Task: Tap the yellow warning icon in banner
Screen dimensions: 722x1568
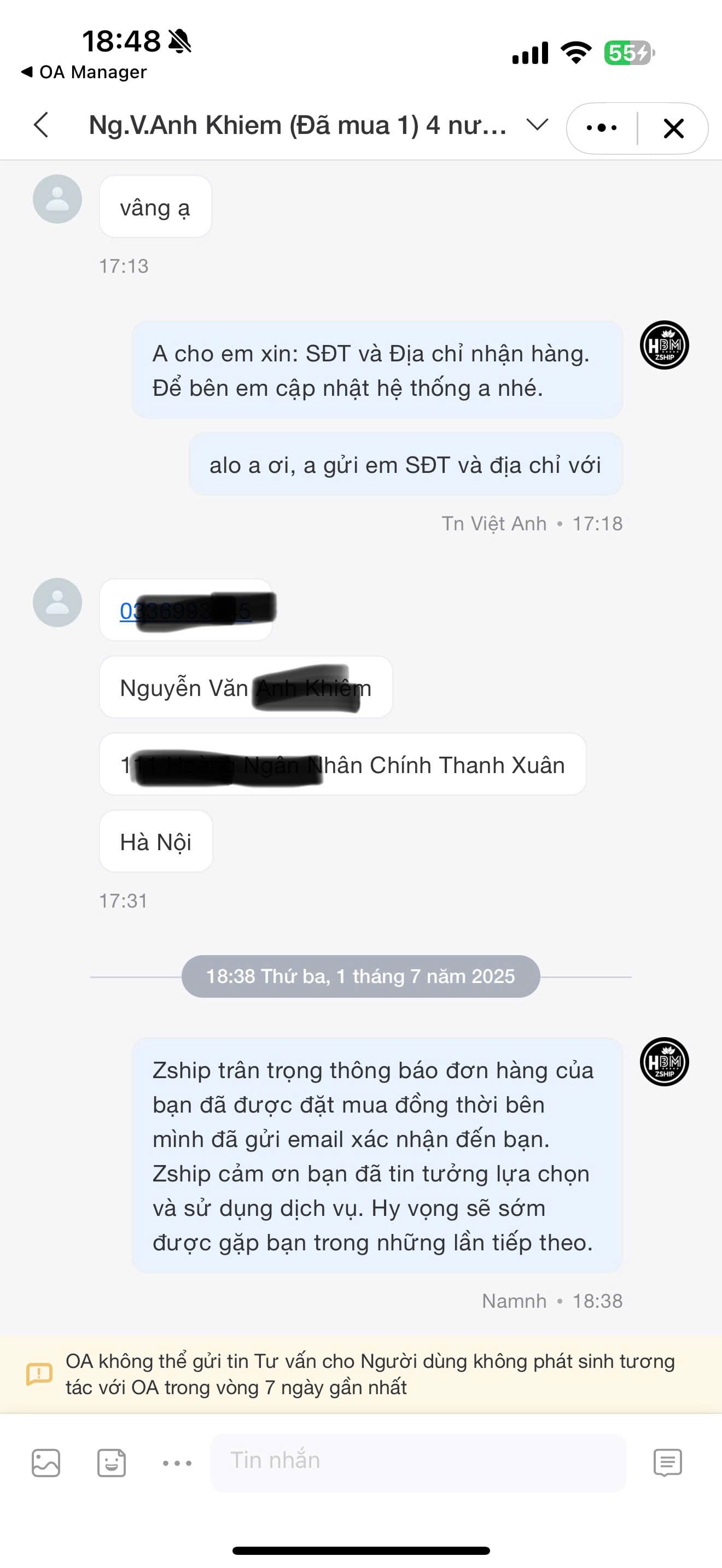Action: (x=39, y=1374)
